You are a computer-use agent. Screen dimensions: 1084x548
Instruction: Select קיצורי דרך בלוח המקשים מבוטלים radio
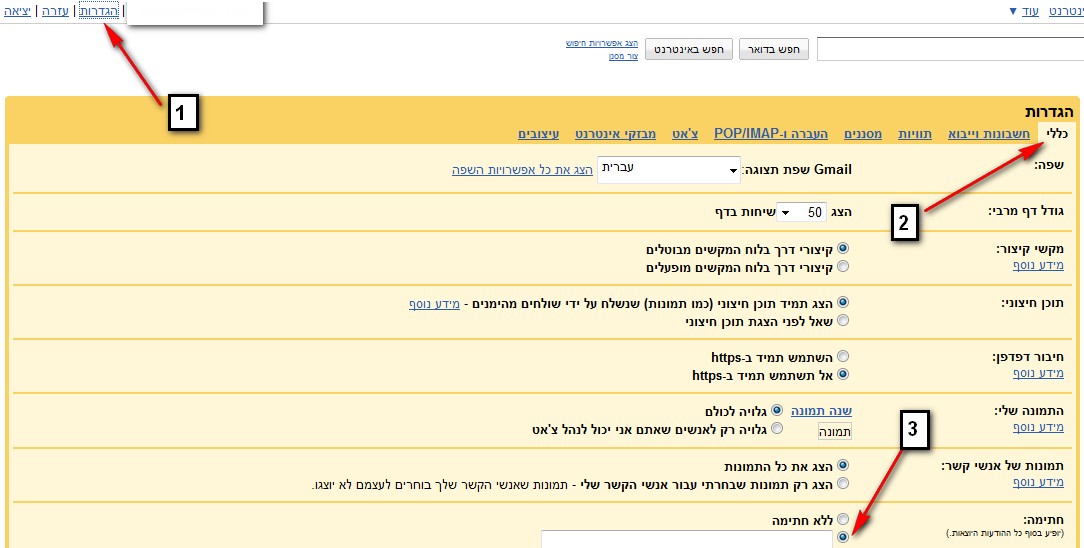click(843, 248)
